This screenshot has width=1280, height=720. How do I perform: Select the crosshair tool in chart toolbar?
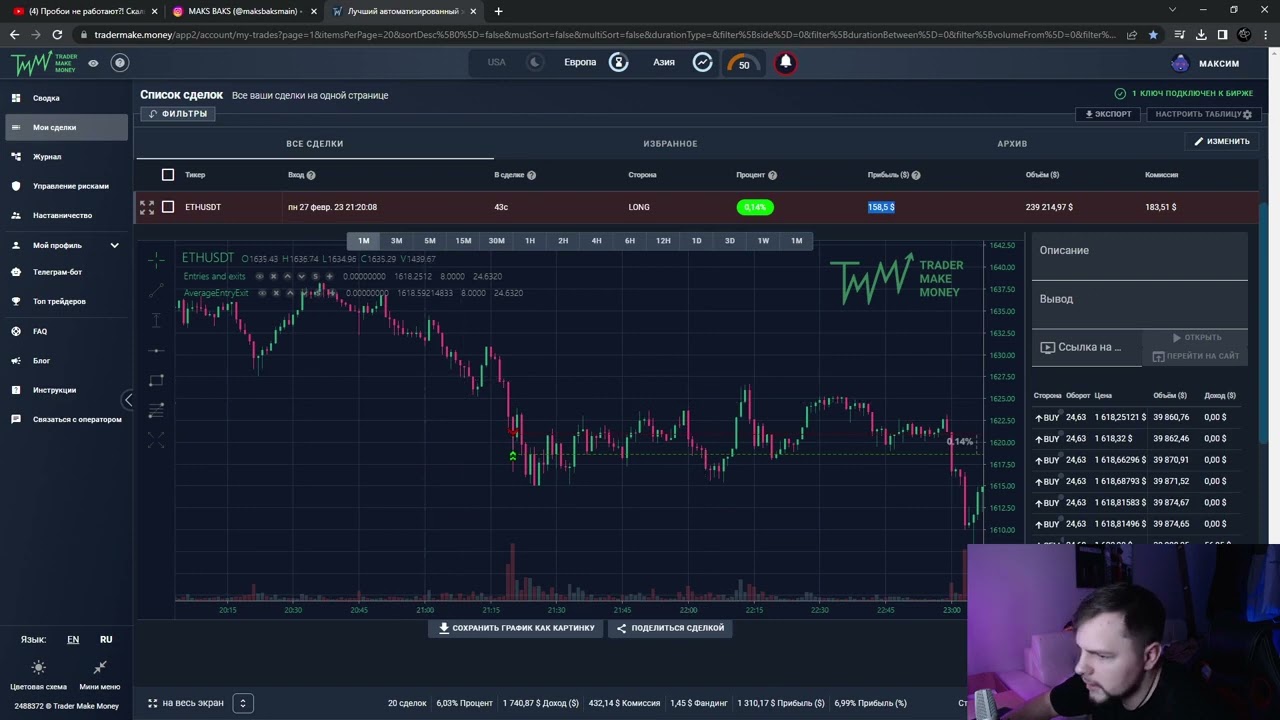pos(156,260)
